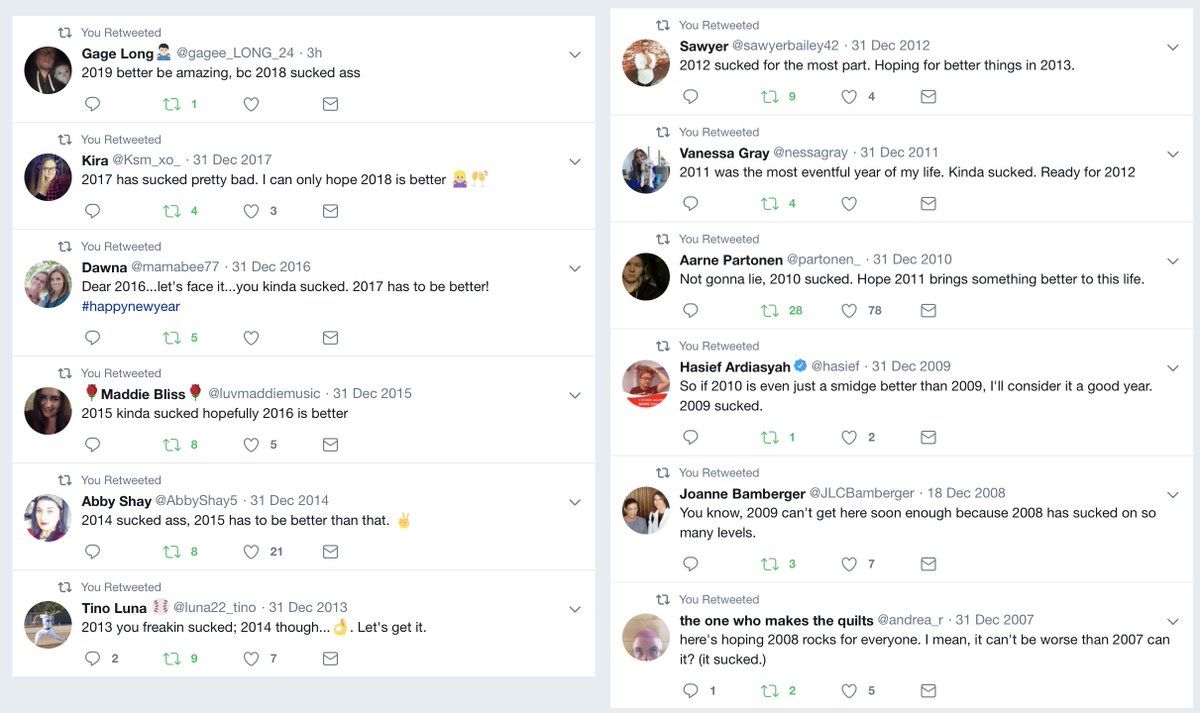Reply to Gage Long's 2019 tweet
Image resolution: width=1200 pixels, height=713 pixels.
tap(92, 104)
